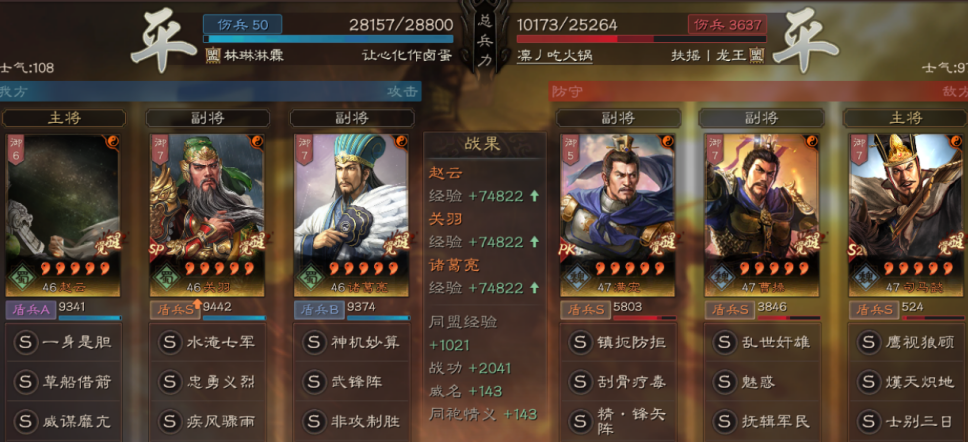Open Guan Yu's general portrait
The width and height of the screenshot is (969, 442).
[x=207, y=215]
